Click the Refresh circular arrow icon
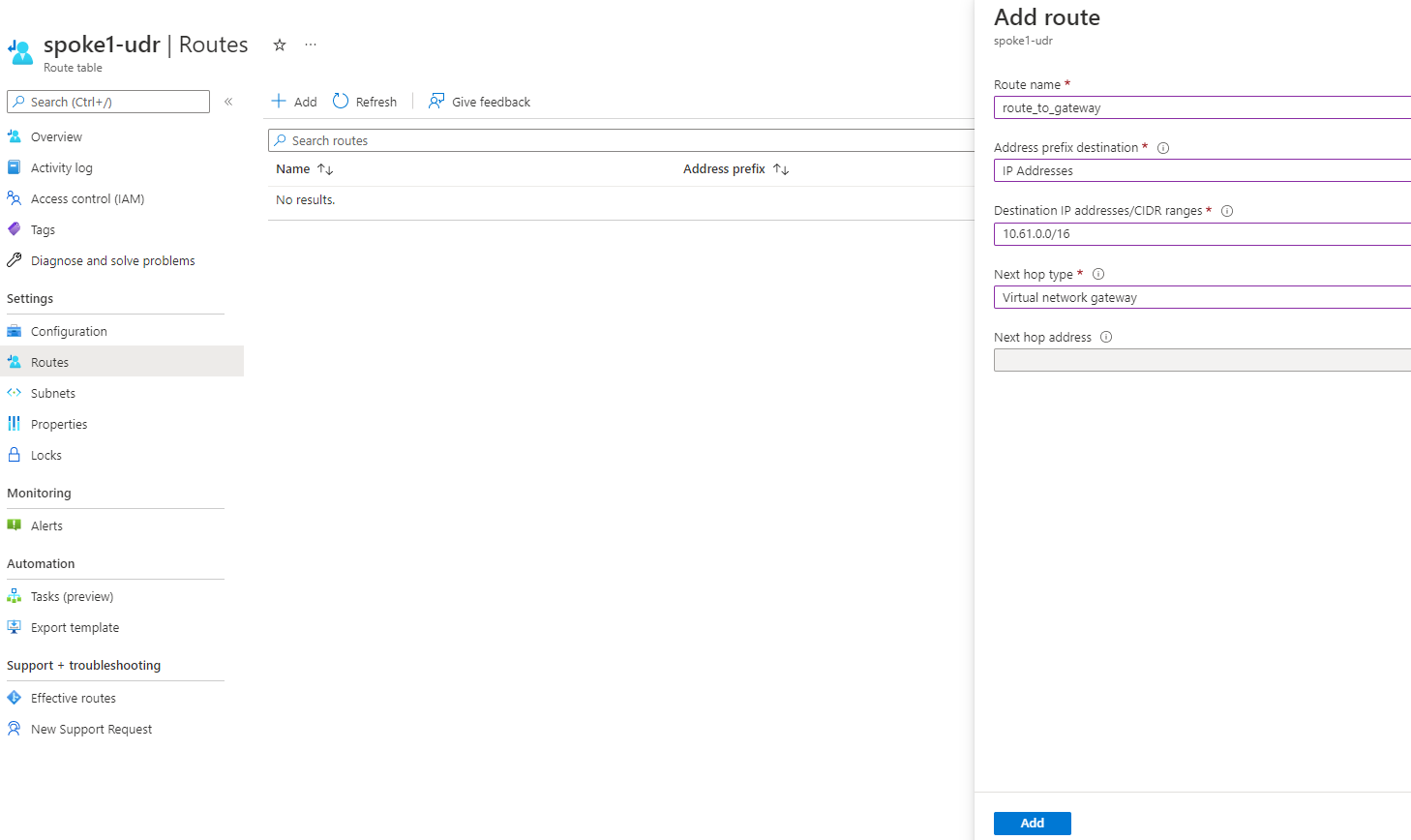 click(x=341, y=101)
